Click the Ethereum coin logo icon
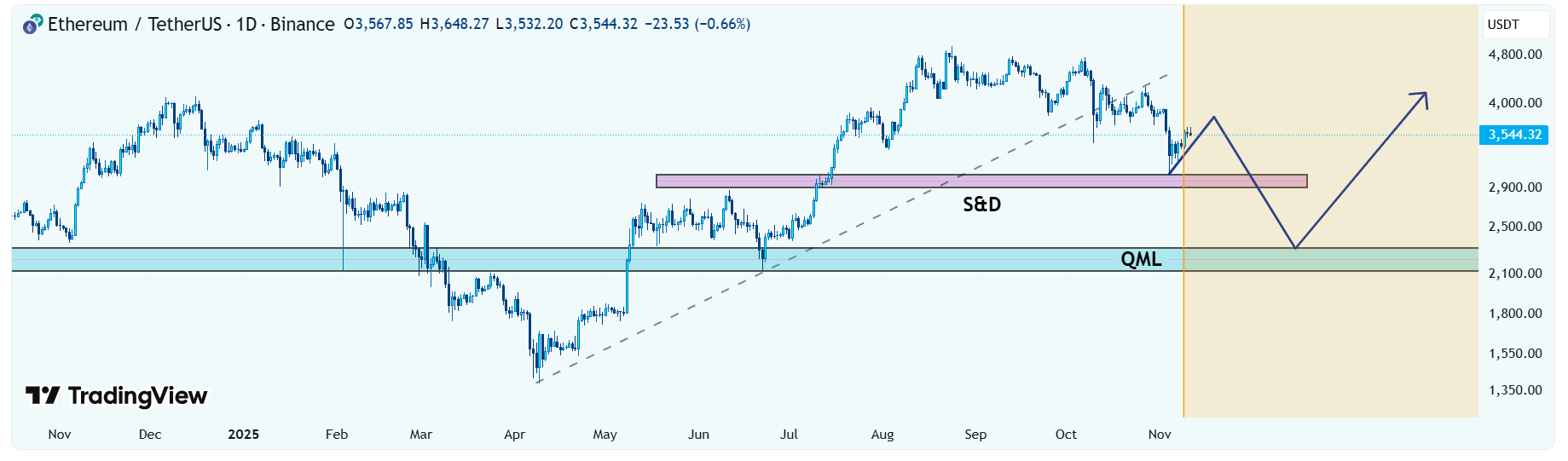Viewport: 1568px width, 461px height. click(x=32, y=25)
